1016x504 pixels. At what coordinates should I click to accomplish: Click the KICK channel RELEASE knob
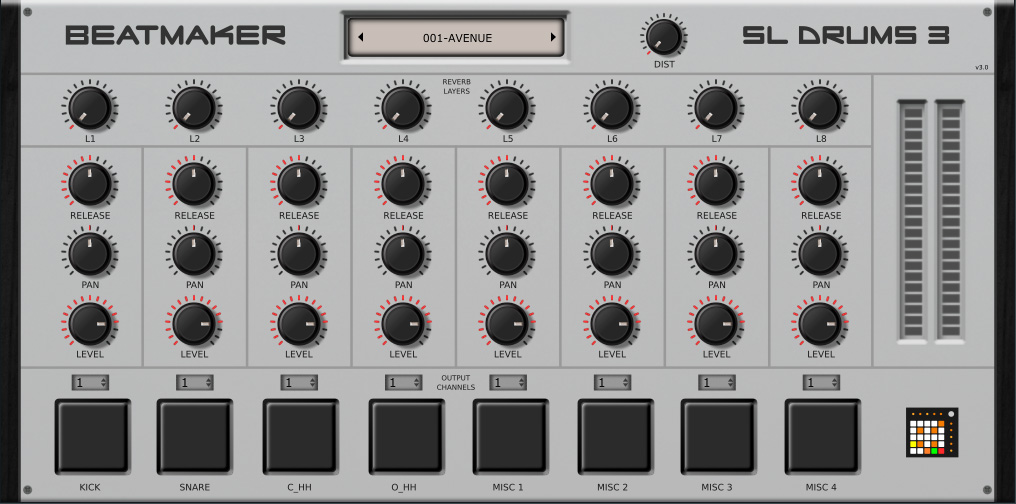point(90,183)
